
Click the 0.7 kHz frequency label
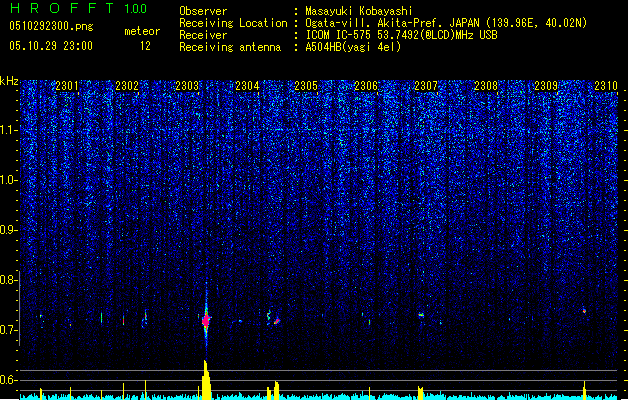point(9,330)
